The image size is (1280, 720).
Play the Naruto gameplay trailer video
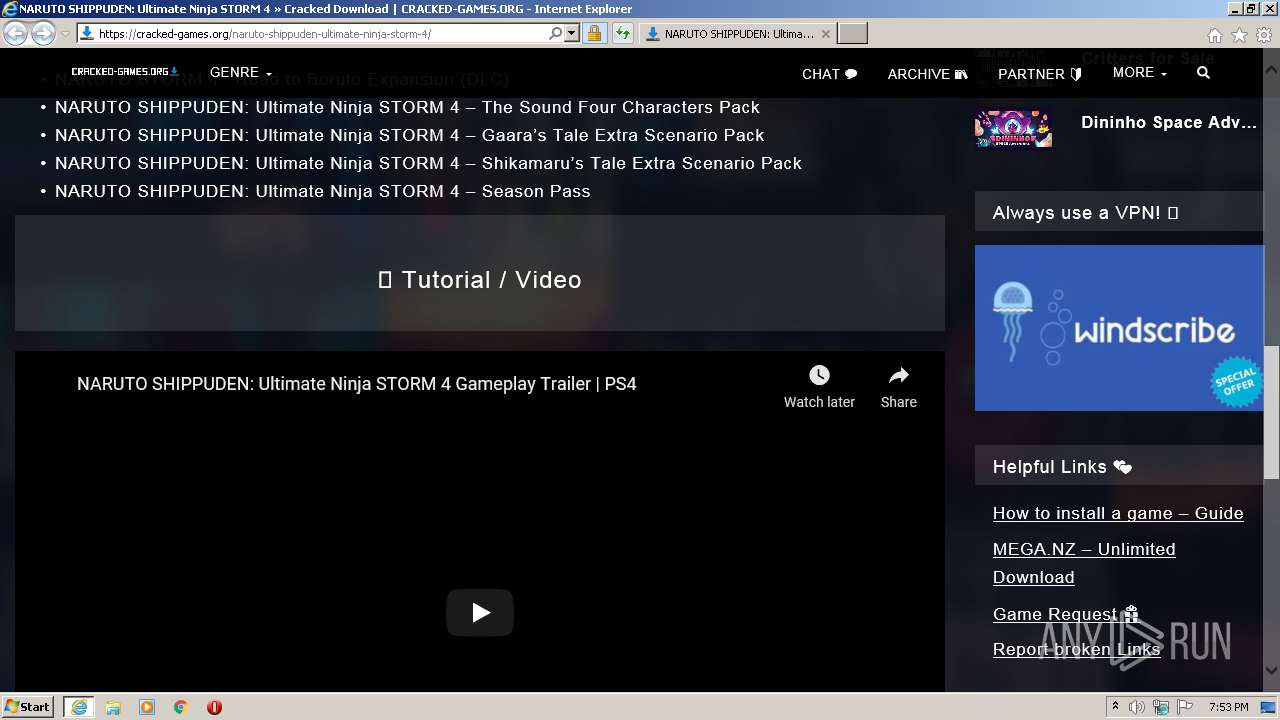[x=480, y=612]
